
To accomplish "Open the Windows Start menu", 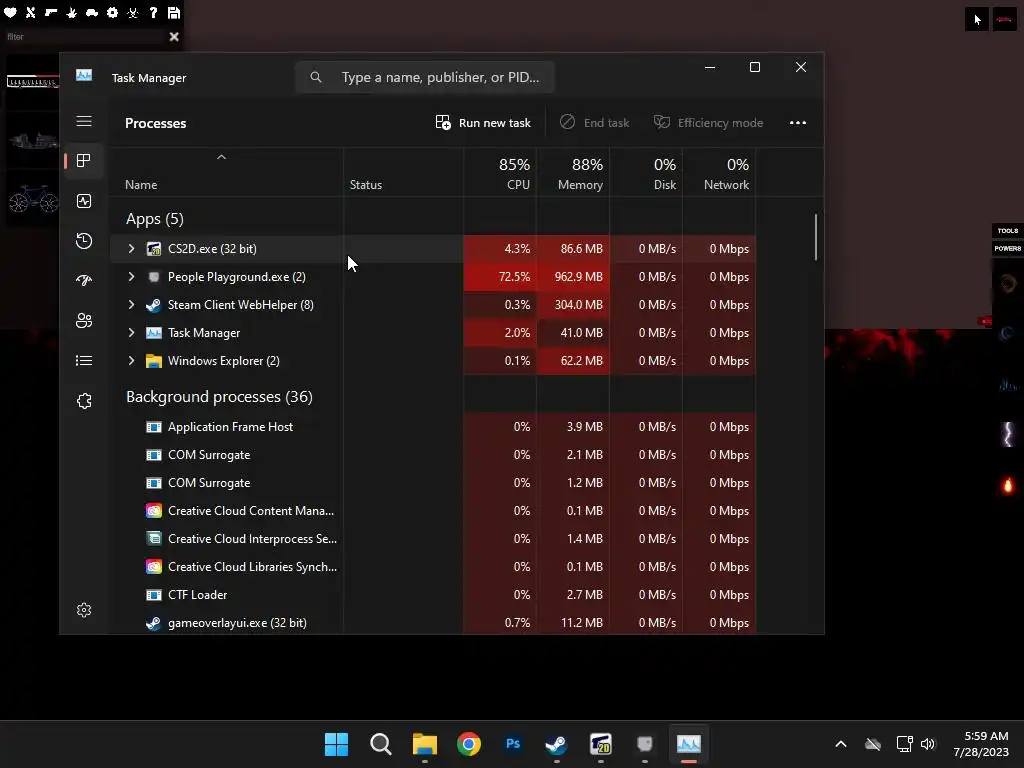I will (x=336, y=744).
